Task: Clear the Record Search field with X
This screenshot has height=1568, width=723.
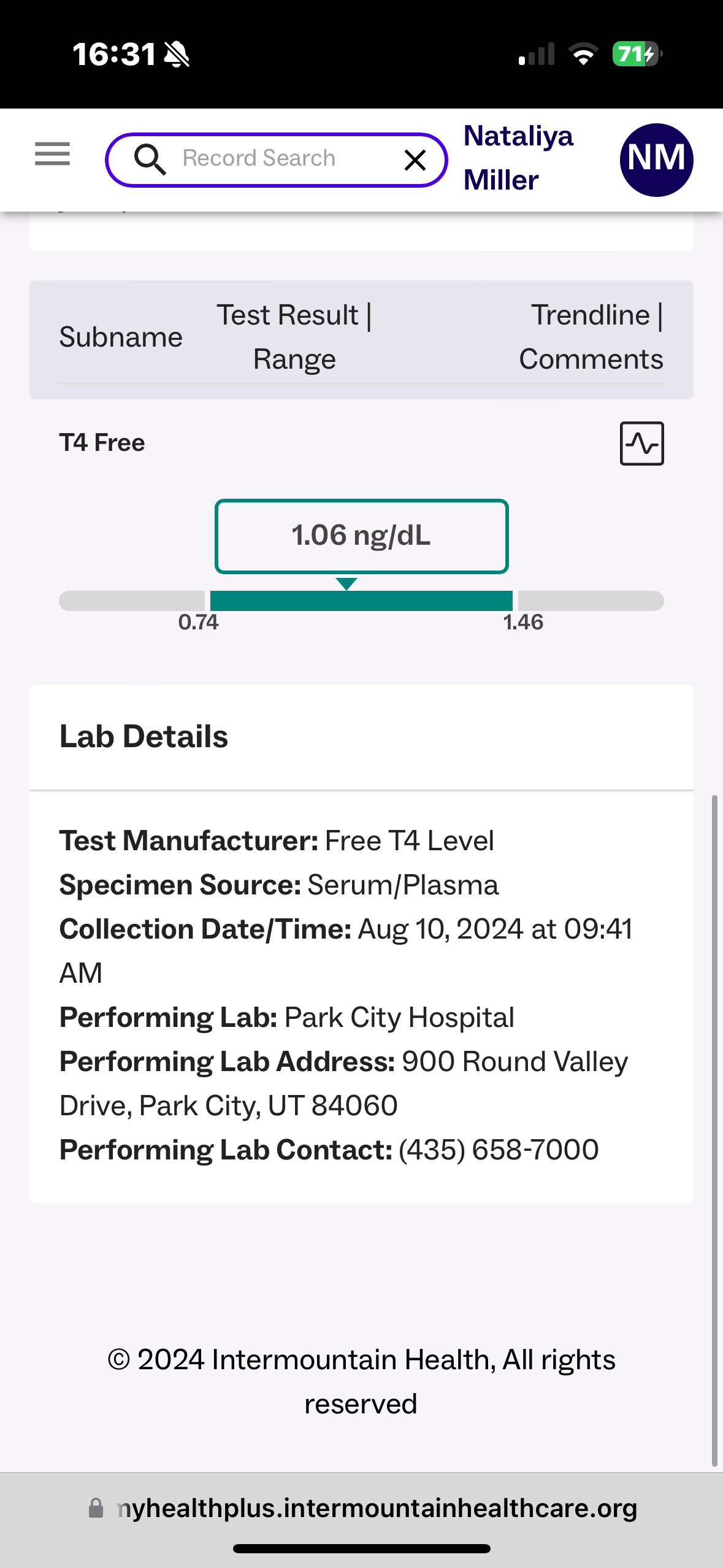Action: pyautogui.click(x=415, y=160)
